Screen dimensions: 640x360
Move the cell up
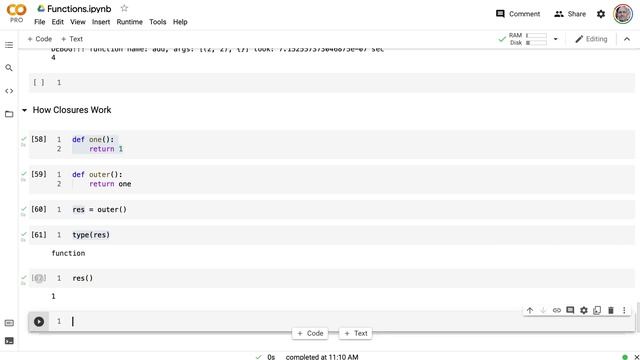[530, 310]
